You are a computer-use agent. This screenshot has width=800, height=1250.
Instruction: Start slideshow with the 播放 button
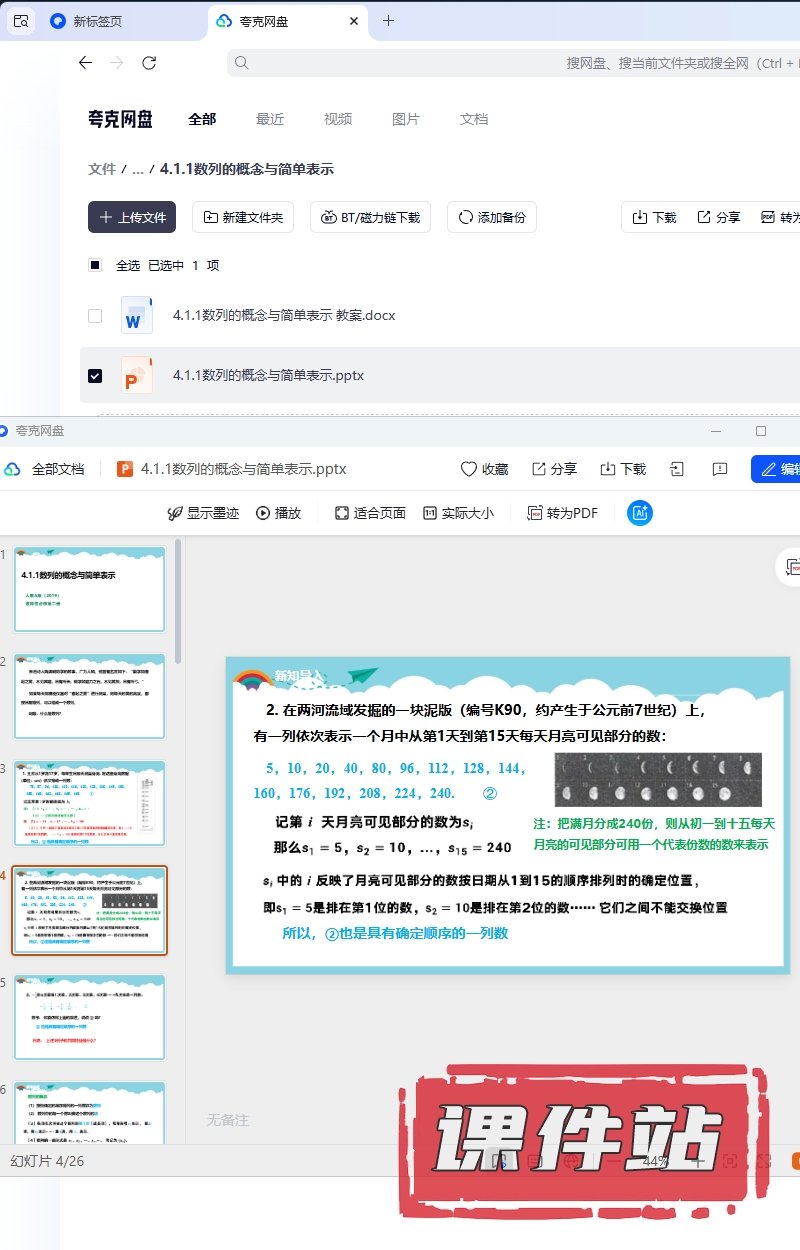point(278,513)
